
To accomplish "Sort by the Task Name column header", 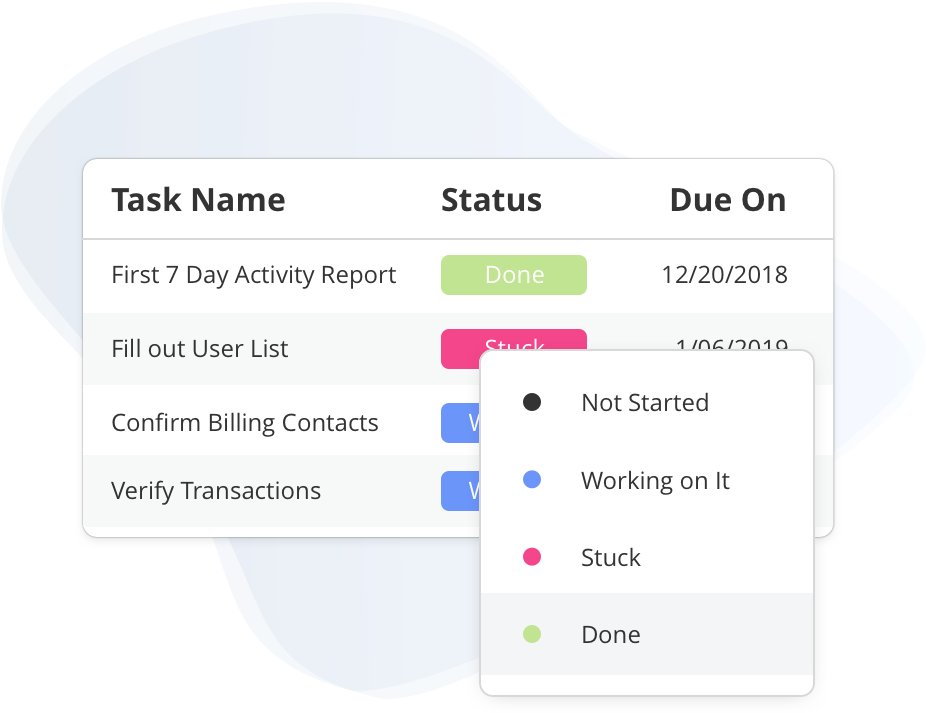I will [x=198, y=200].
